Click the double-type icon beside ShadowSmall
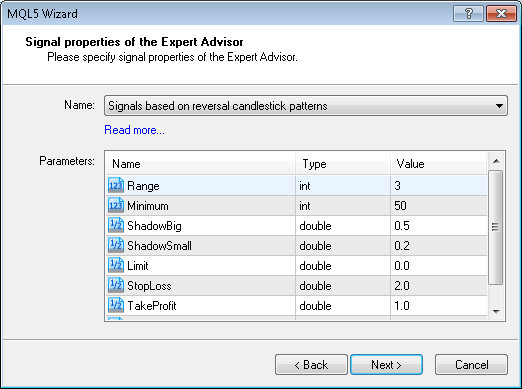522x389 pixels. [116, 245]
